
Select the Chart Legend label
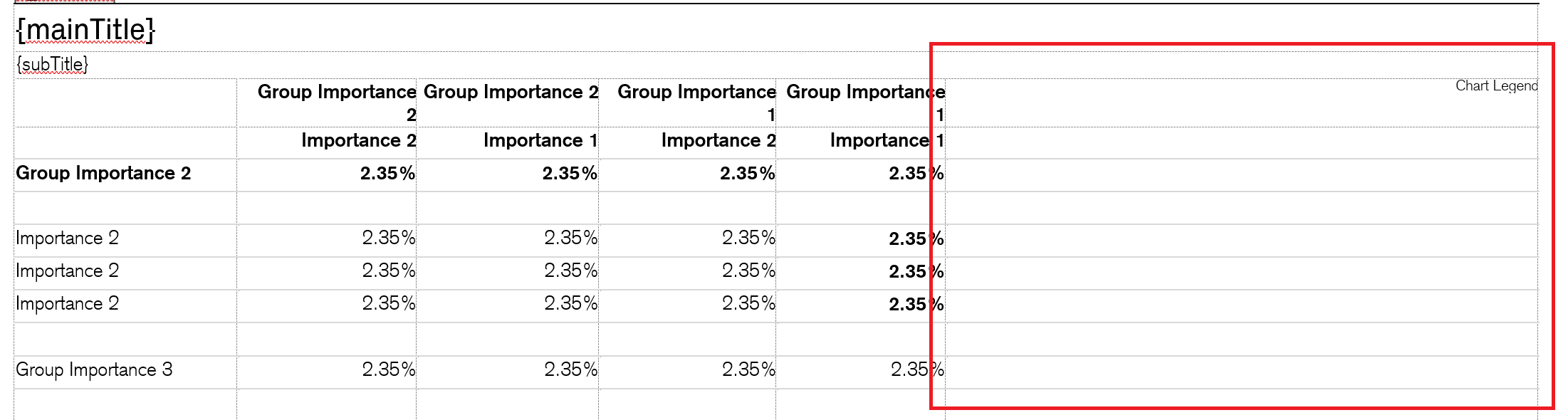pos(1496,86)
